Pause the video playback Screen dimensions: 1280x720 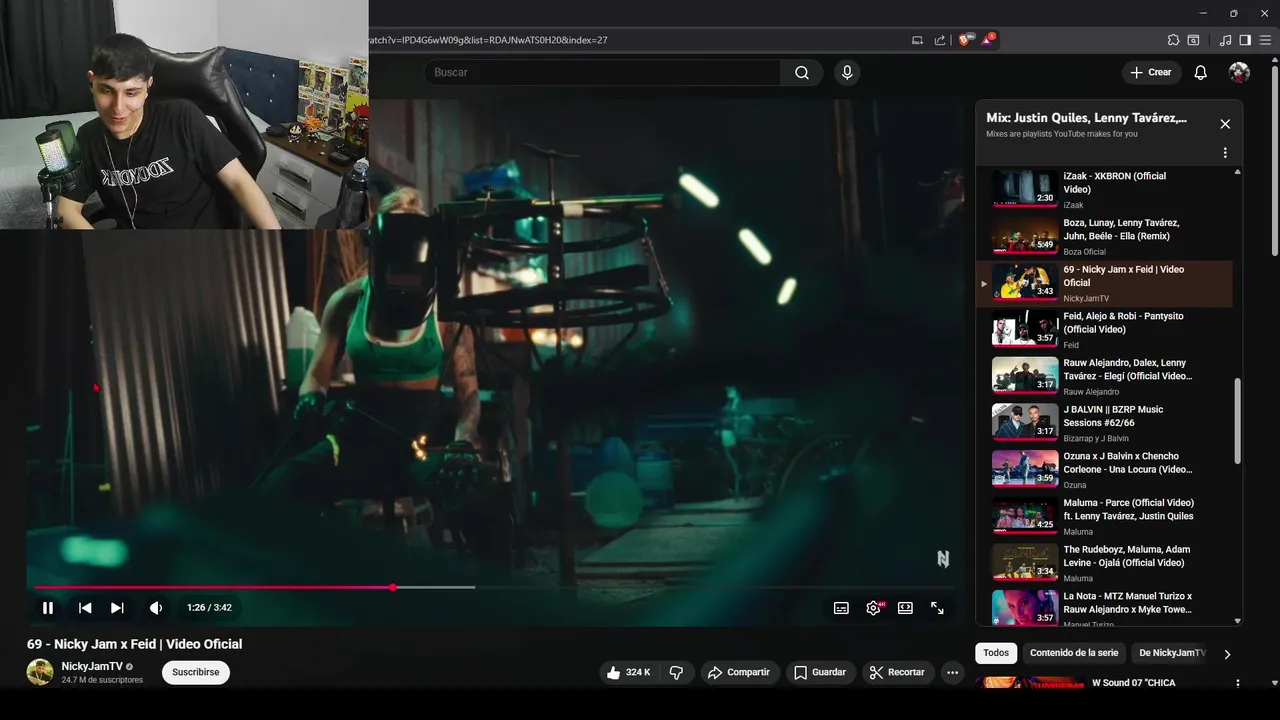pos(48,607)
